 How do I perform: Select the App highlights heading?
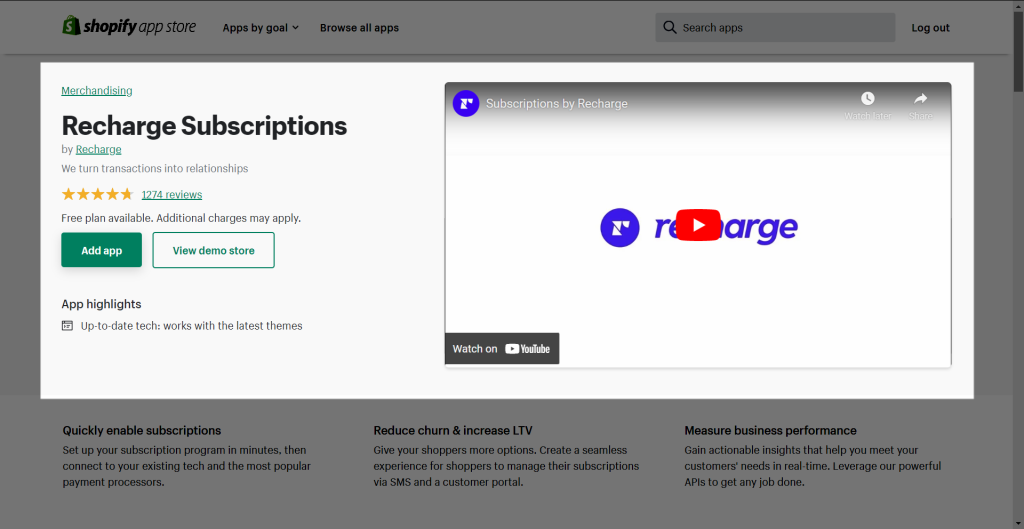[101, 304]
